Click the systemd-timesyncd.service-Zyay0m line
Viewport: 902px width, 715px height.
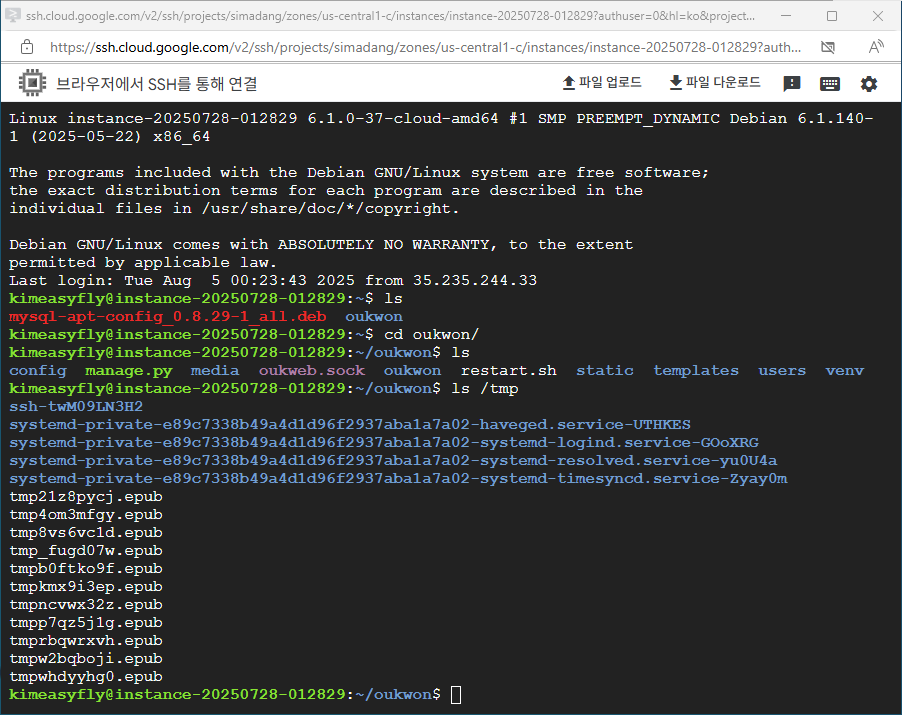(x=398, y=479)
